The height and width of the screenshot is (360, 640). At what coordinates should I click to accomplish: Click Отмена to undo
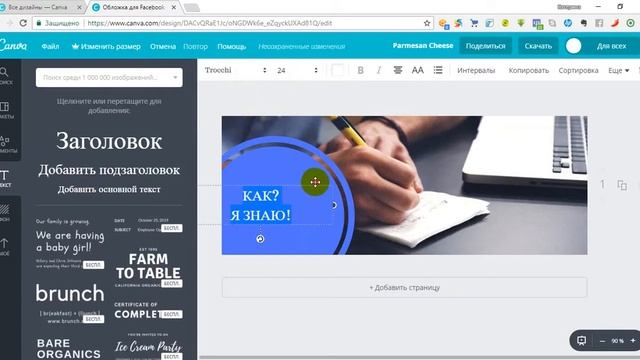click(x=163, y=47)
